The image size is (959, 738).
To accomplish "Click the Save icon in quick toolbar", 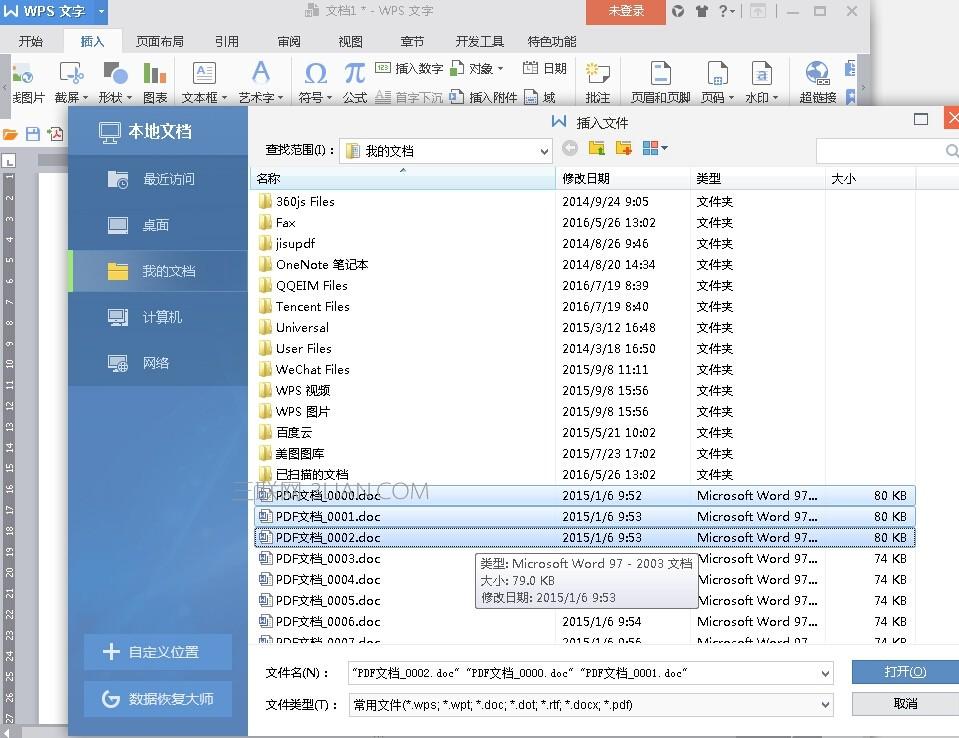I will 33,134.
